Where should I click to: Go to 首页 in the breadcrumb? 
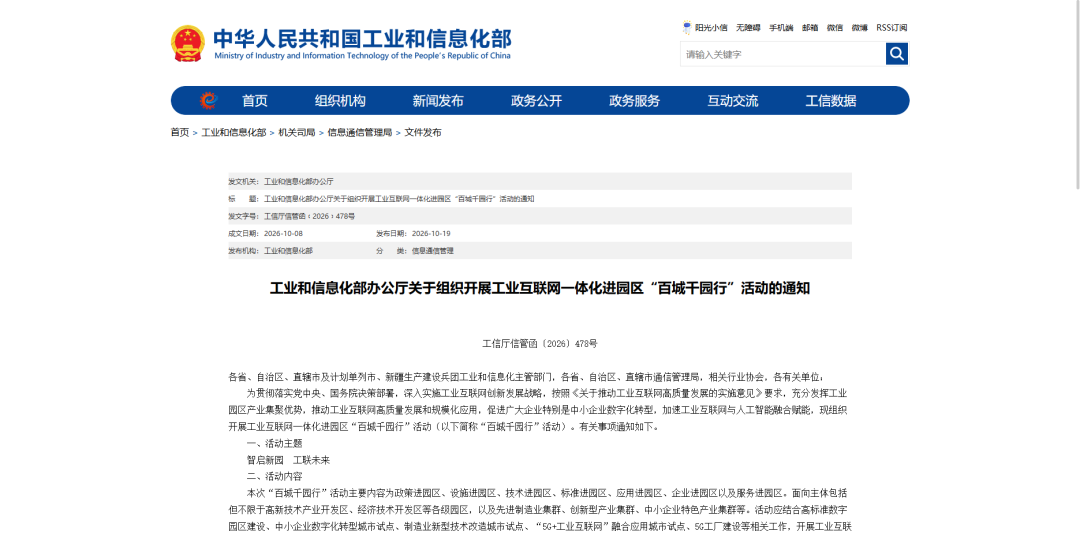tap(180, 132)
